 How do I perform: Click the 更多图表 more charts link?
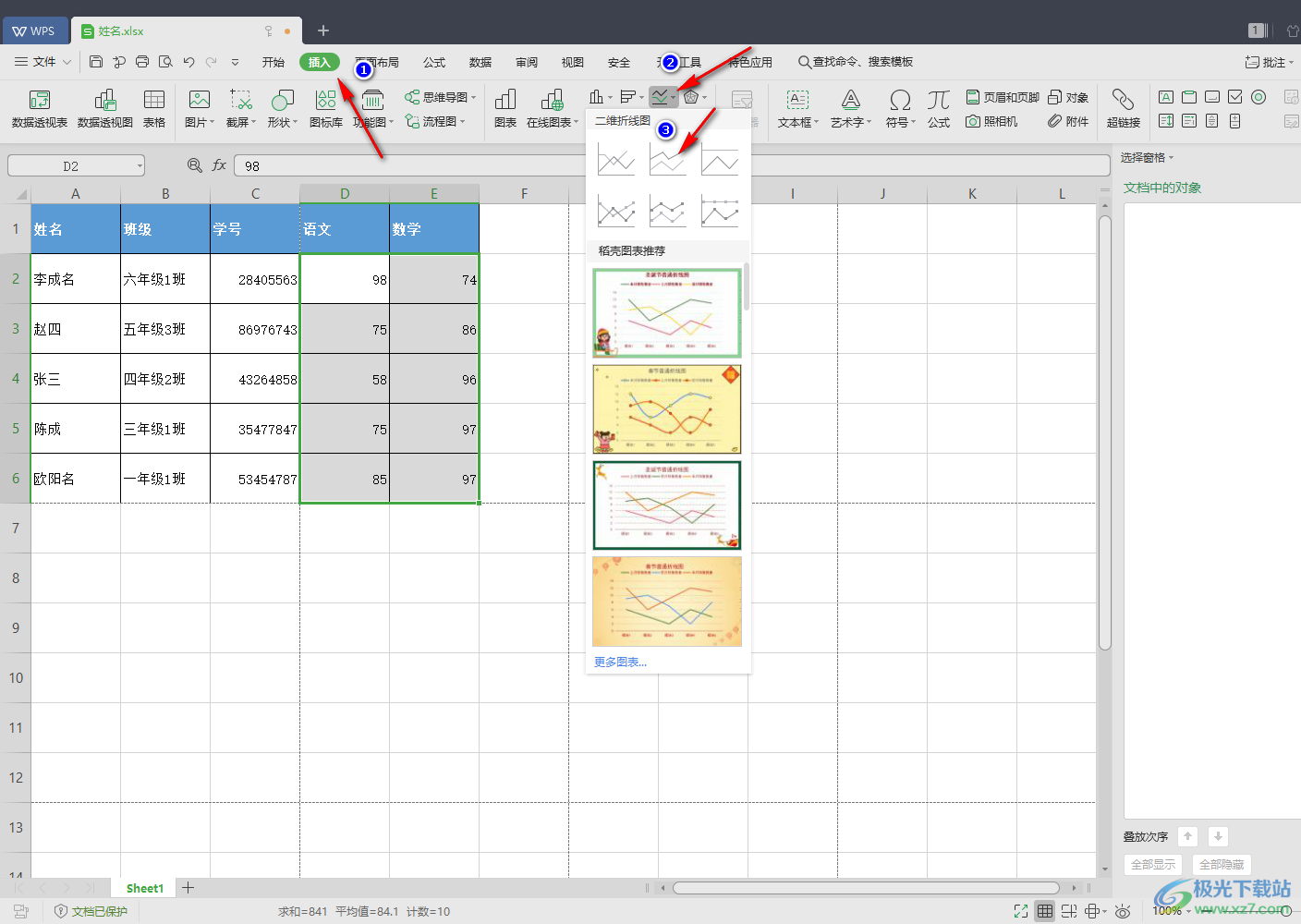(620, 662)
